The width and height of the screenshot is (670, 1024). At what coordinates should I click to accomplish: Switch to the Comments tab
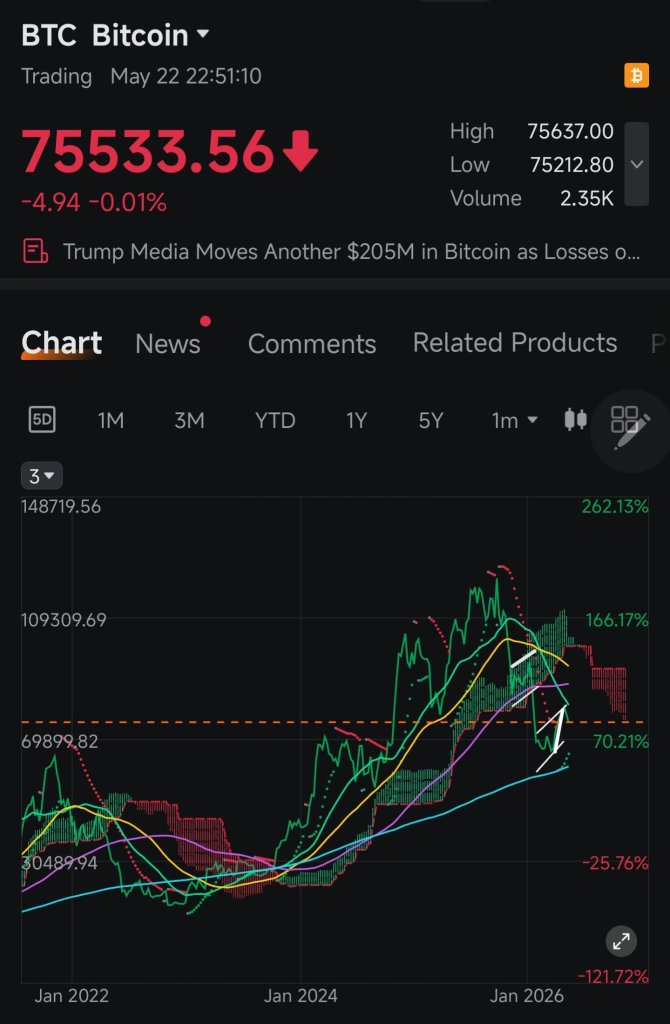(311, 344)
